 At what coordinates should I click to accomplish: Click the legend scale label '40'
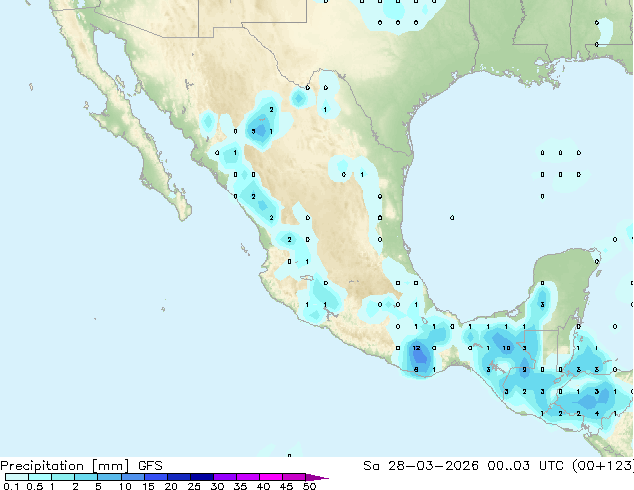click(263, 486)
